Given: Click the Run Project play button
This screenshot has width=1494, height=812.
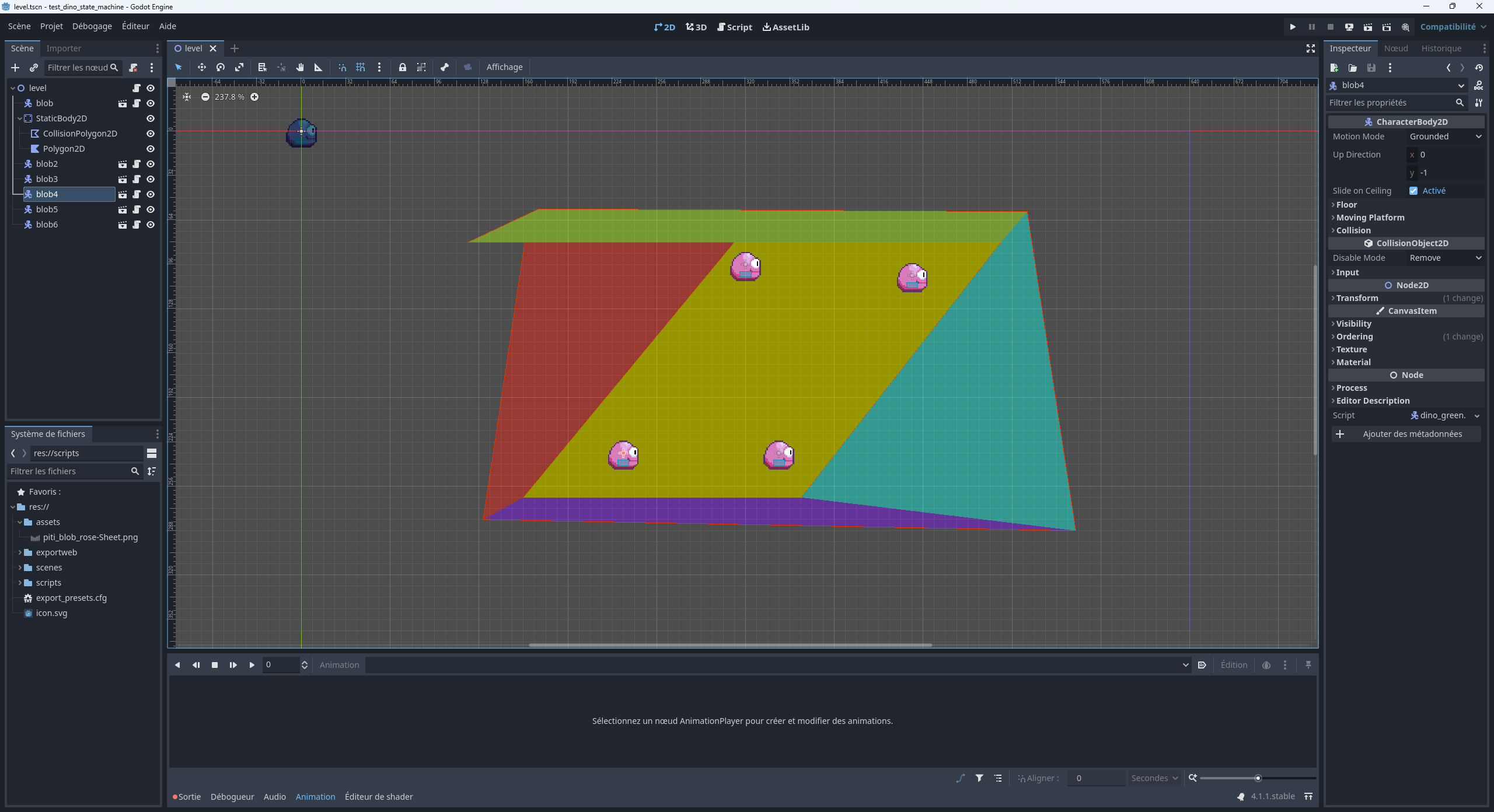Looking at the screenshot, I should pyautogui.click(x=1293, y=27).
